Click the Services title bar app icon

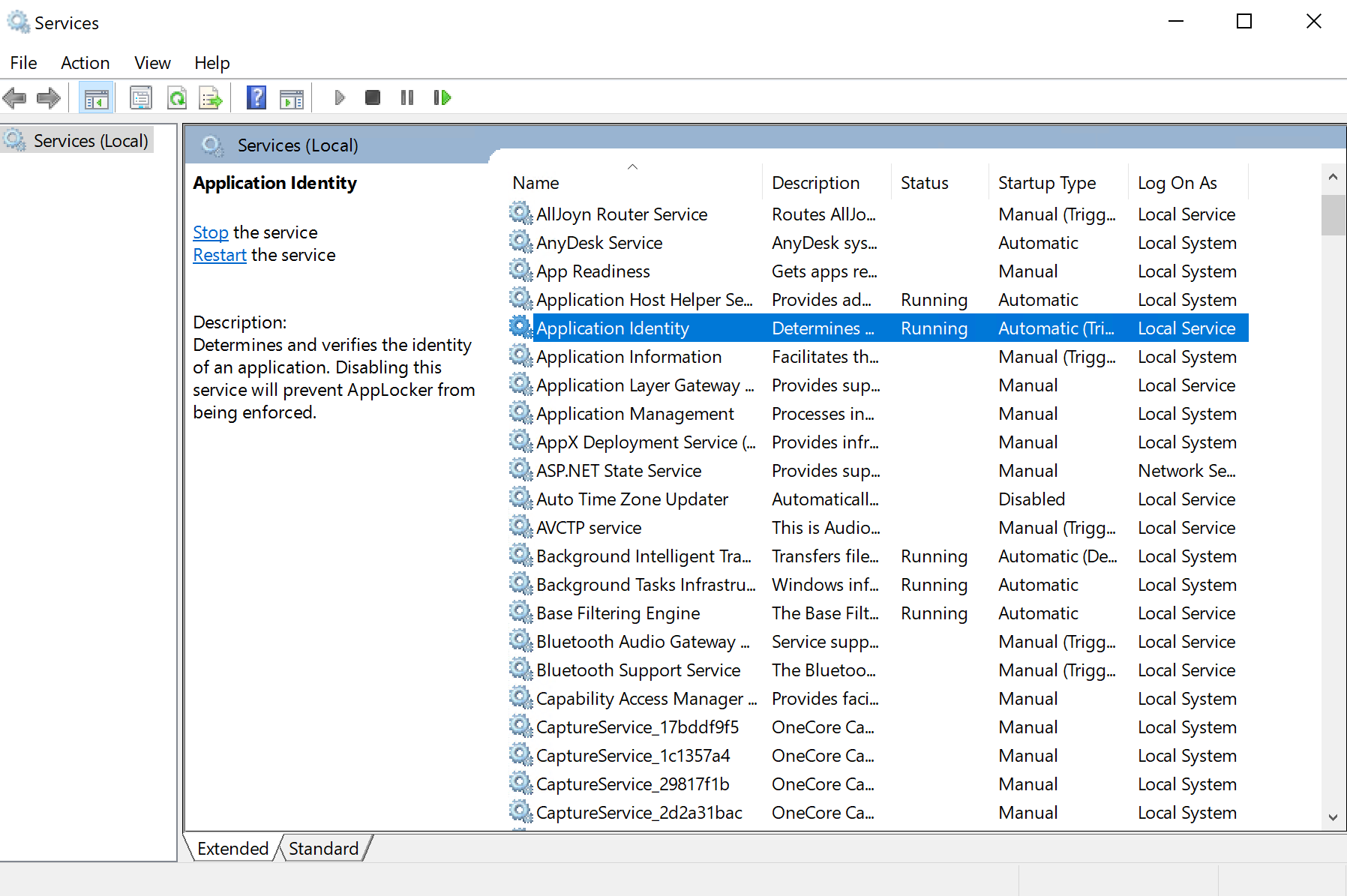click(x=18, y=22)
